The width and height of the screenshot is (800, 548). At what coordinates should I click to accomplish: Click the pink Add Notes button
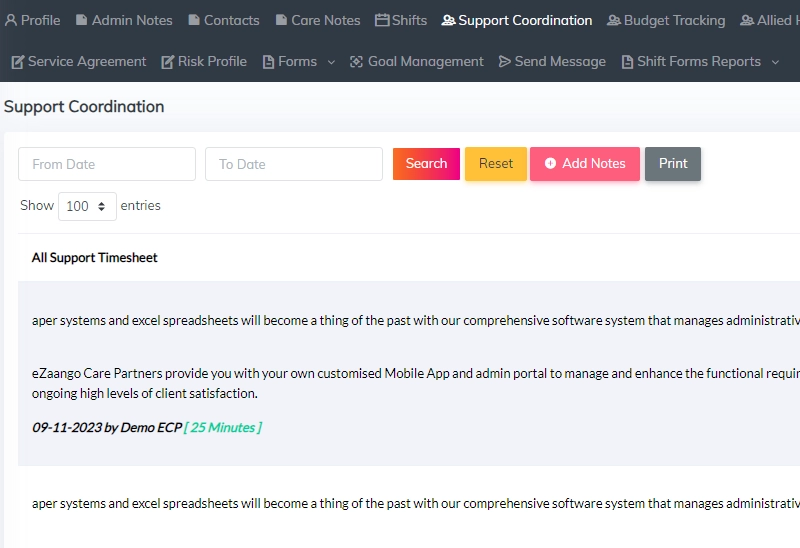(585, 163)
